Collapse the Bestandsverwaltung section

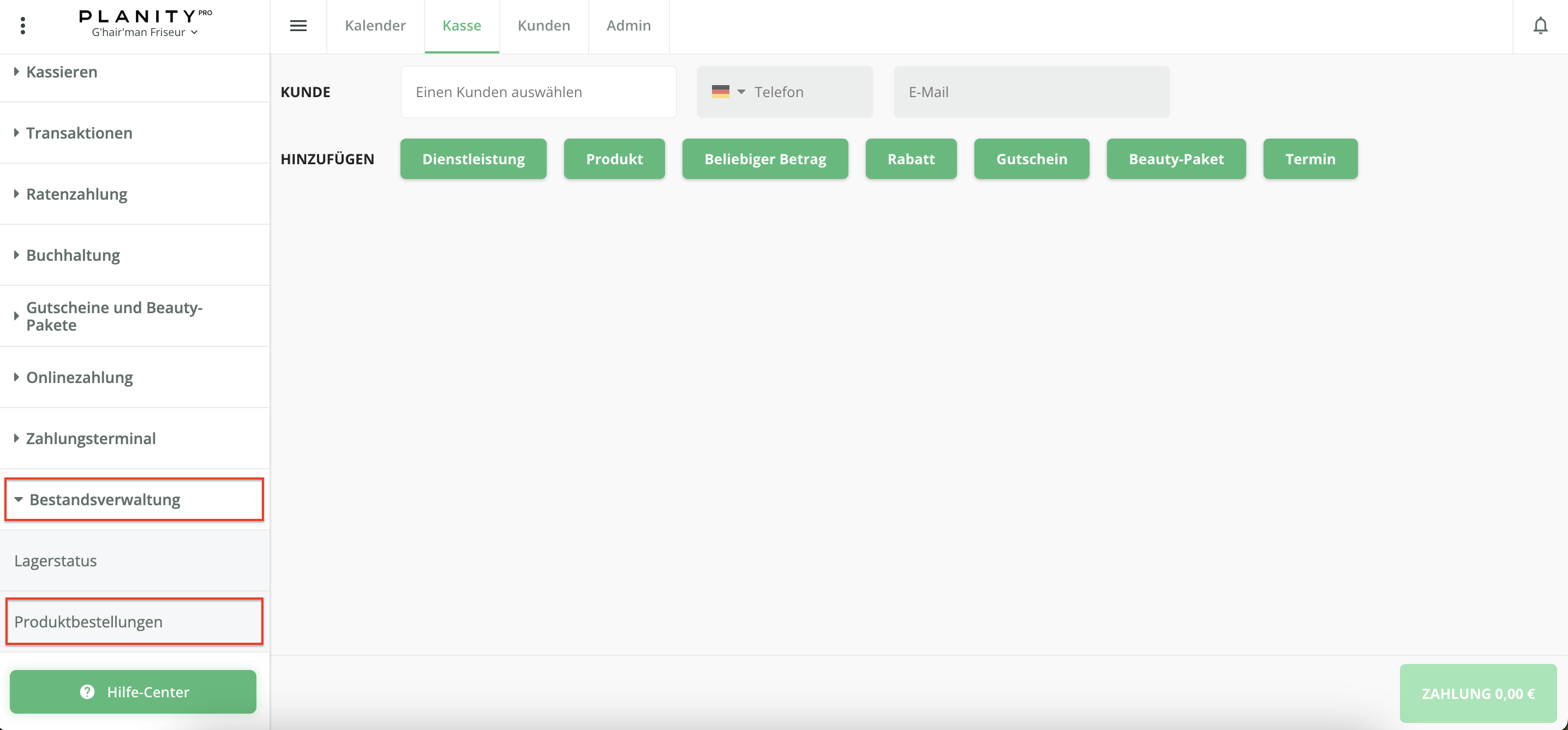104,499
